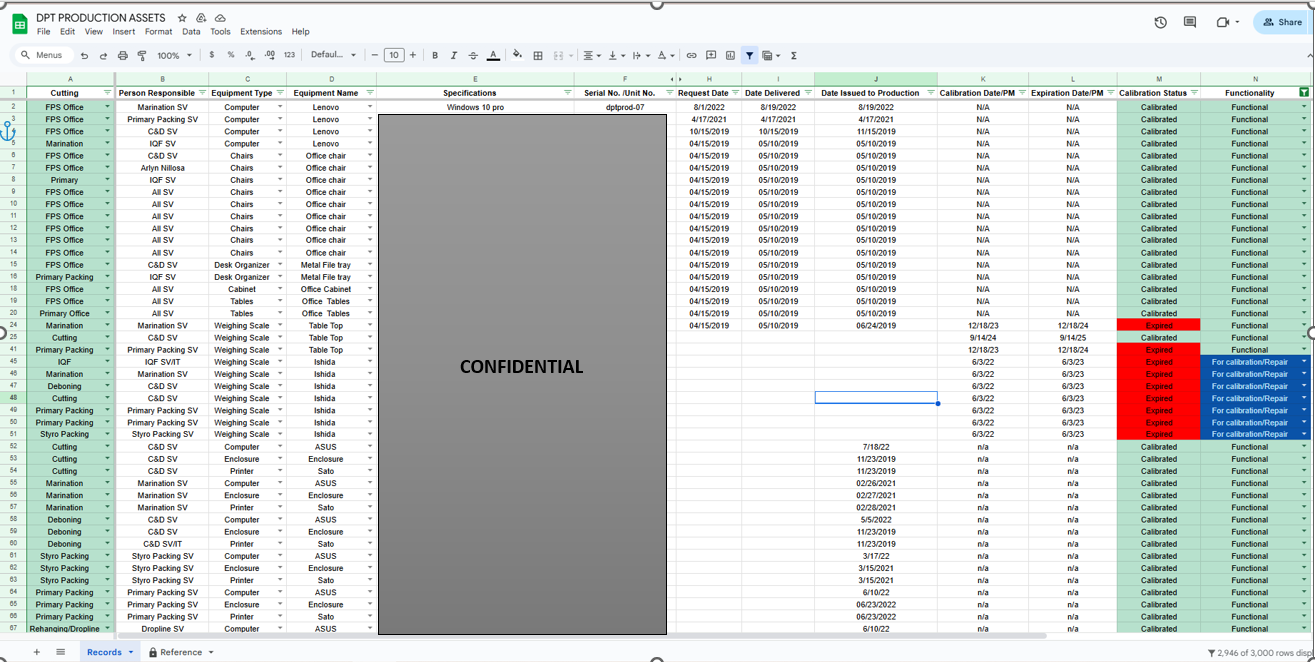1315x662 pixels.
Task: Apply percent format
Action: pyautogui.click(x=231, y=56)
